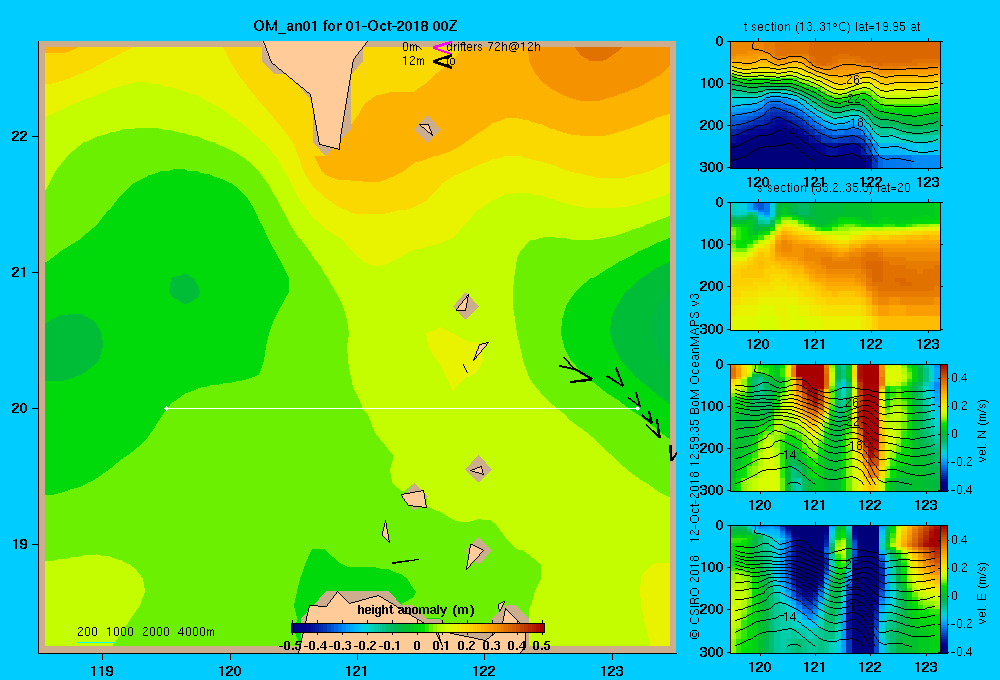Click longitude '120' below the vel. E section
The image size is (1000, 680).
(759, 667)
